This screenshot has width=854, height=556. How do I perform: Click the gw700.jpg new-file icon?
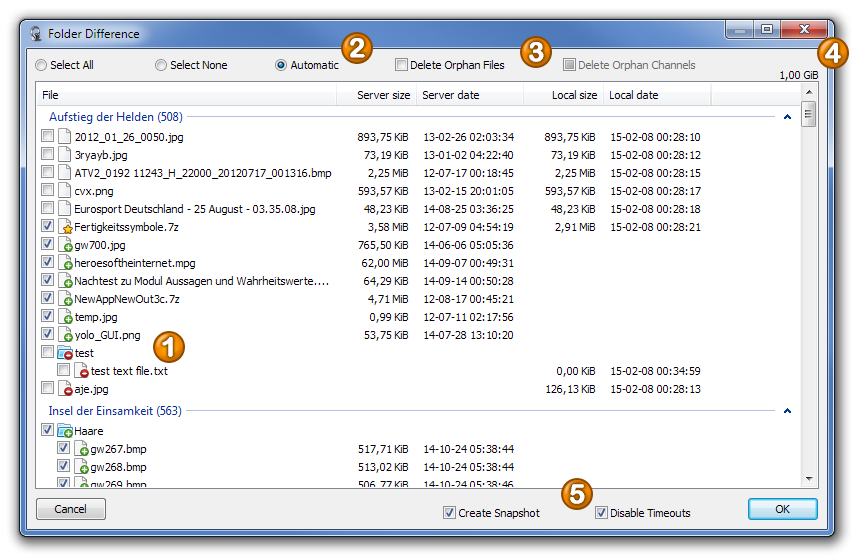pos(65,245)
